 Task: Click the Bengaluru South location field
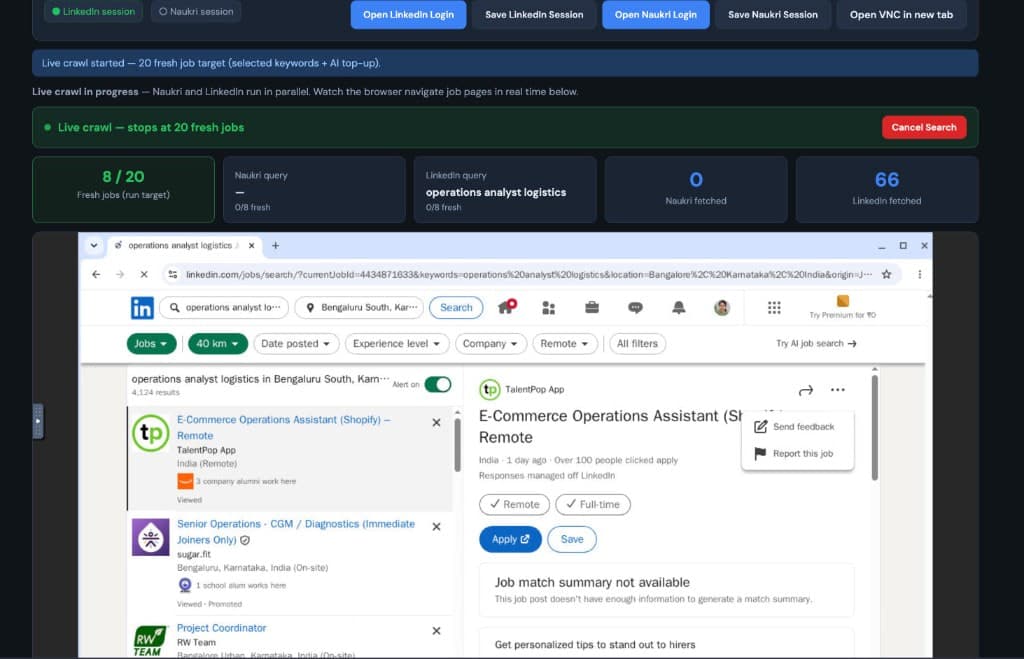pos(359,308)
